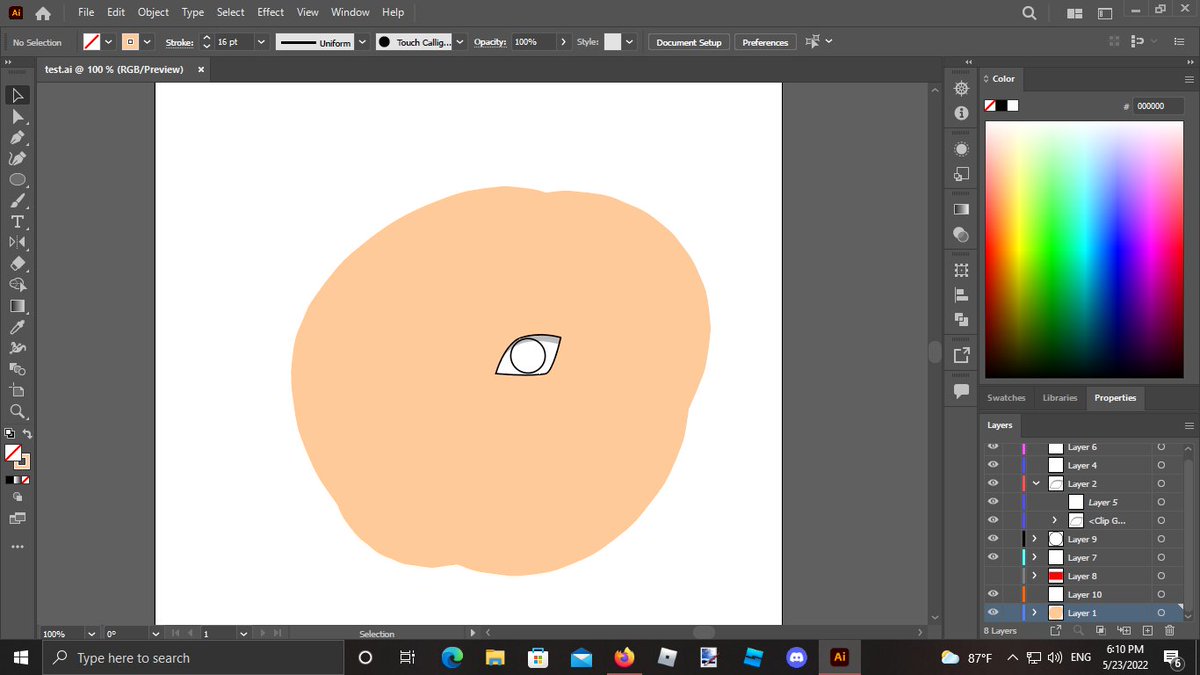Viewport: 1200px width, 675px height.
Task: Open Discord from the taskbar
Action: coord(797,657)
